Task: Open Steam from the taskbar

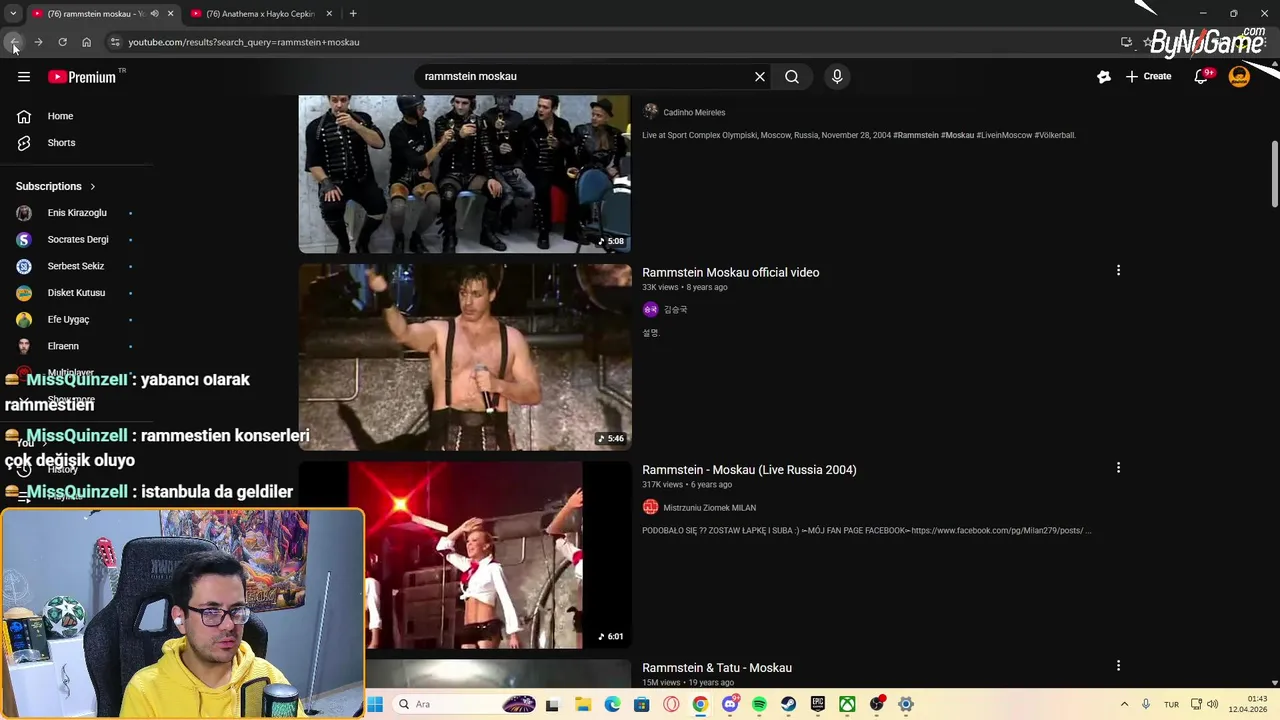Action: click(x=789, y=704)
